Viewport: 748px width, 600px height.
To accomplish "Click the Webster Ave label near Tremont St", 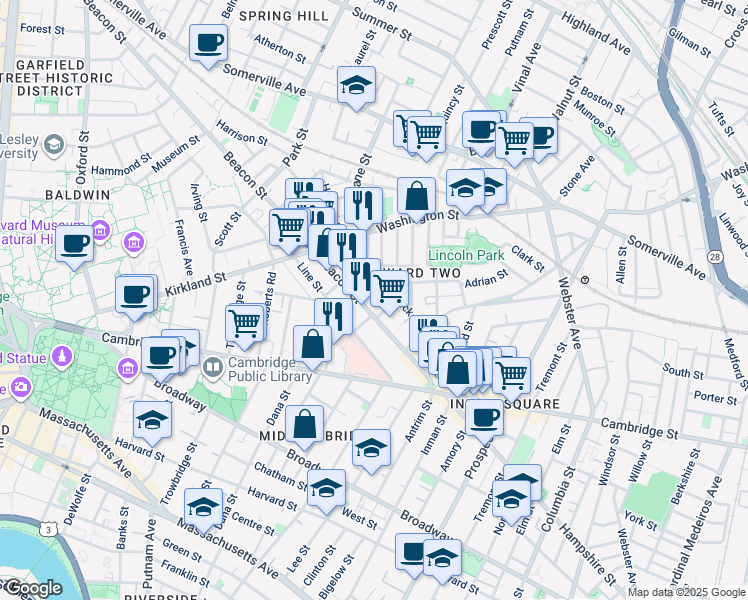I will (570, 313).
